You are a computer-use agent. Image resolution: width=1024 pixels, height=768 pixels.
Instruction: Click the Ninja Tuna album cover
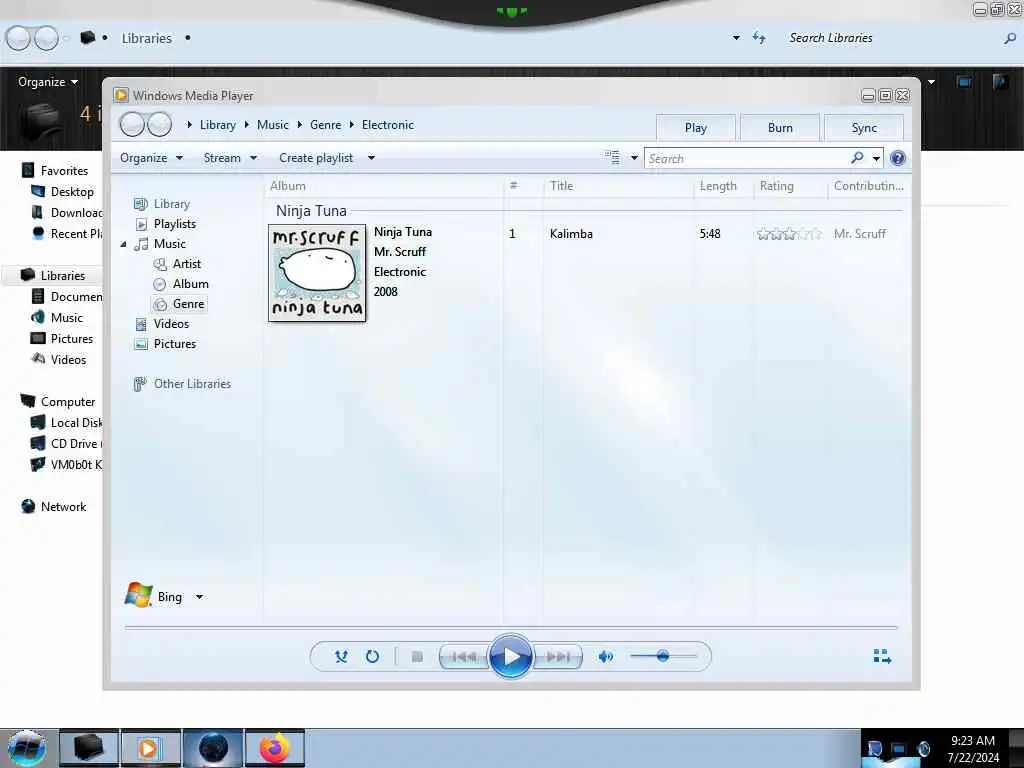(317, 273)
